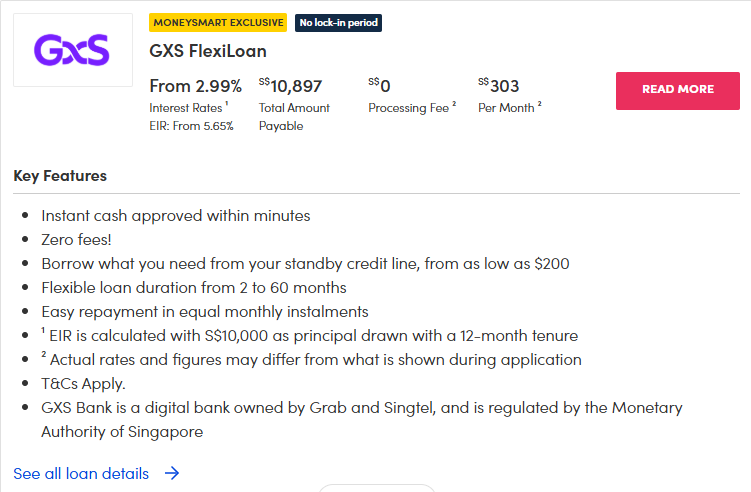The width and height of the screenshot is (751, 492).
Task: Select the GXS FlexiLoan title
Action: coord(208,51)
